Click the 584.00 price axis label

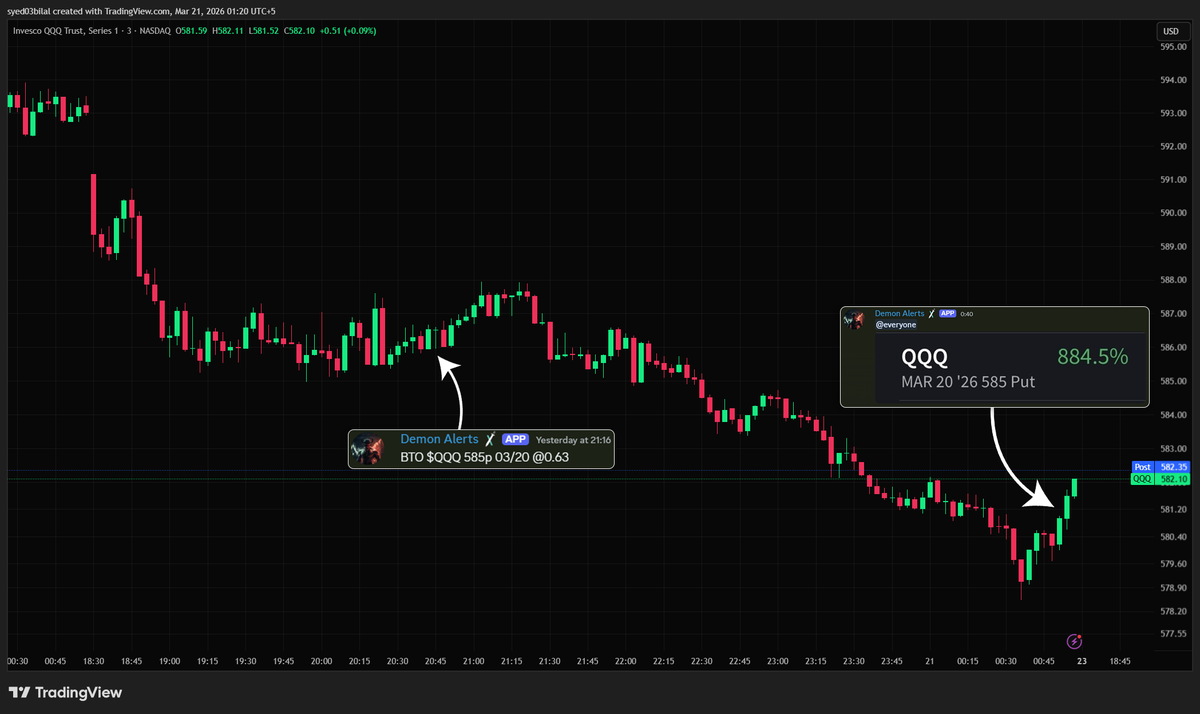click(x=1173, y=414)
